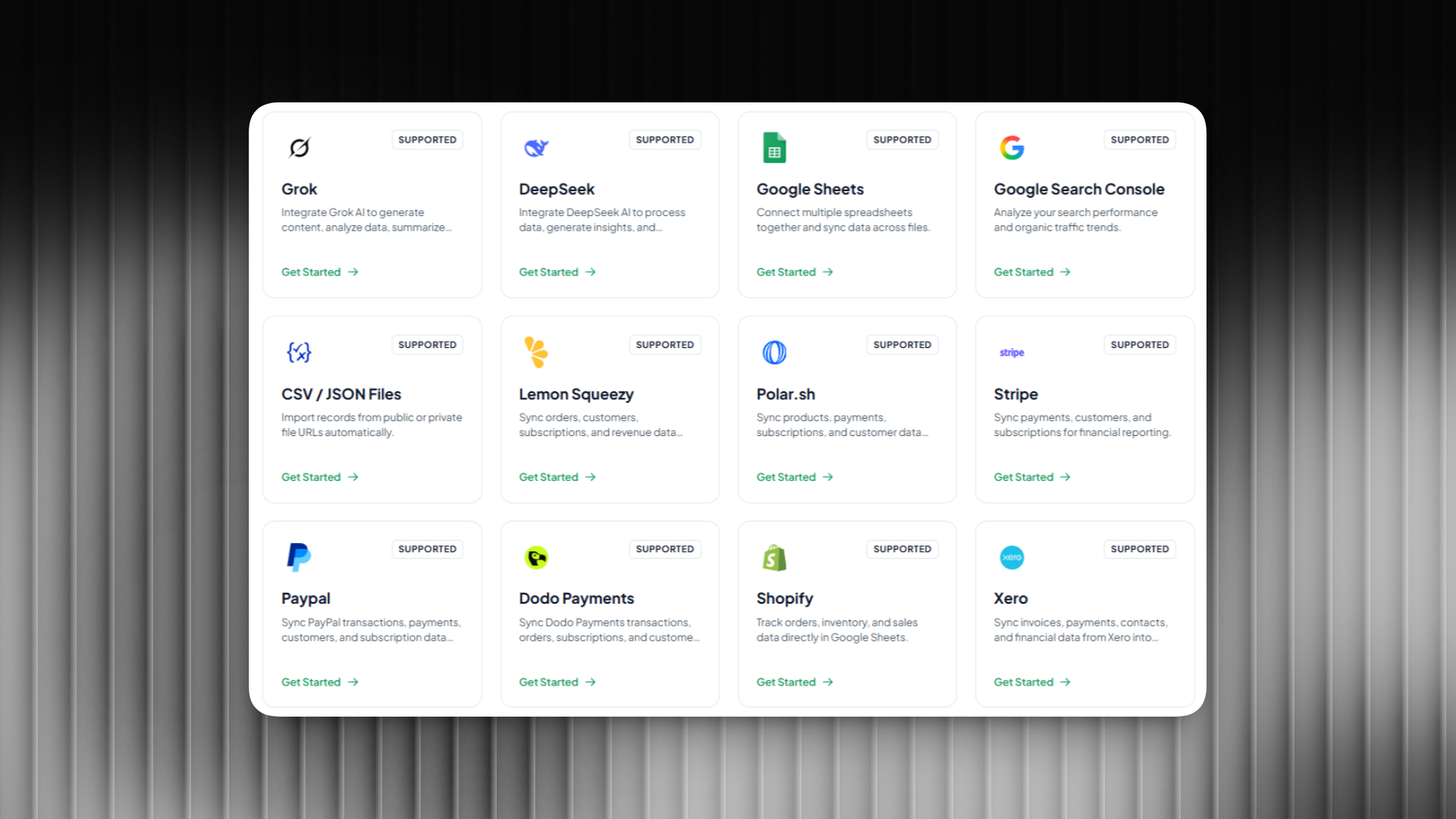Screen dimensions: 1456x819
Task: Click the CSV / JSON Files braces icon
Action: (300, 352)
